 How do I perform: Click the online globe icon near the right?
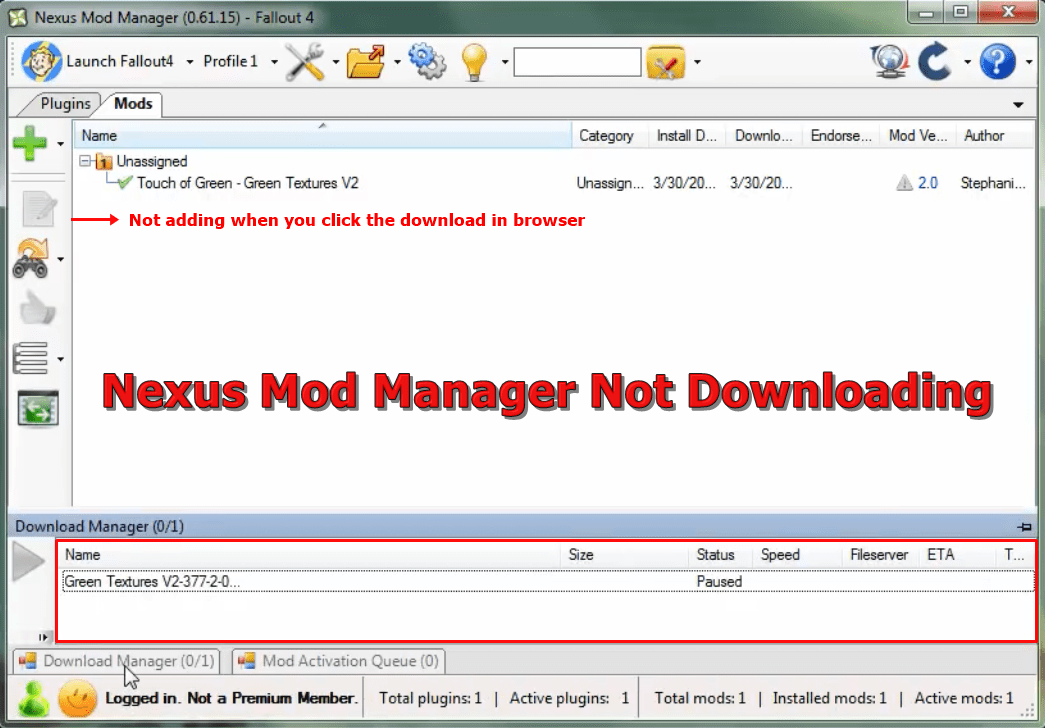coord(889,60)
